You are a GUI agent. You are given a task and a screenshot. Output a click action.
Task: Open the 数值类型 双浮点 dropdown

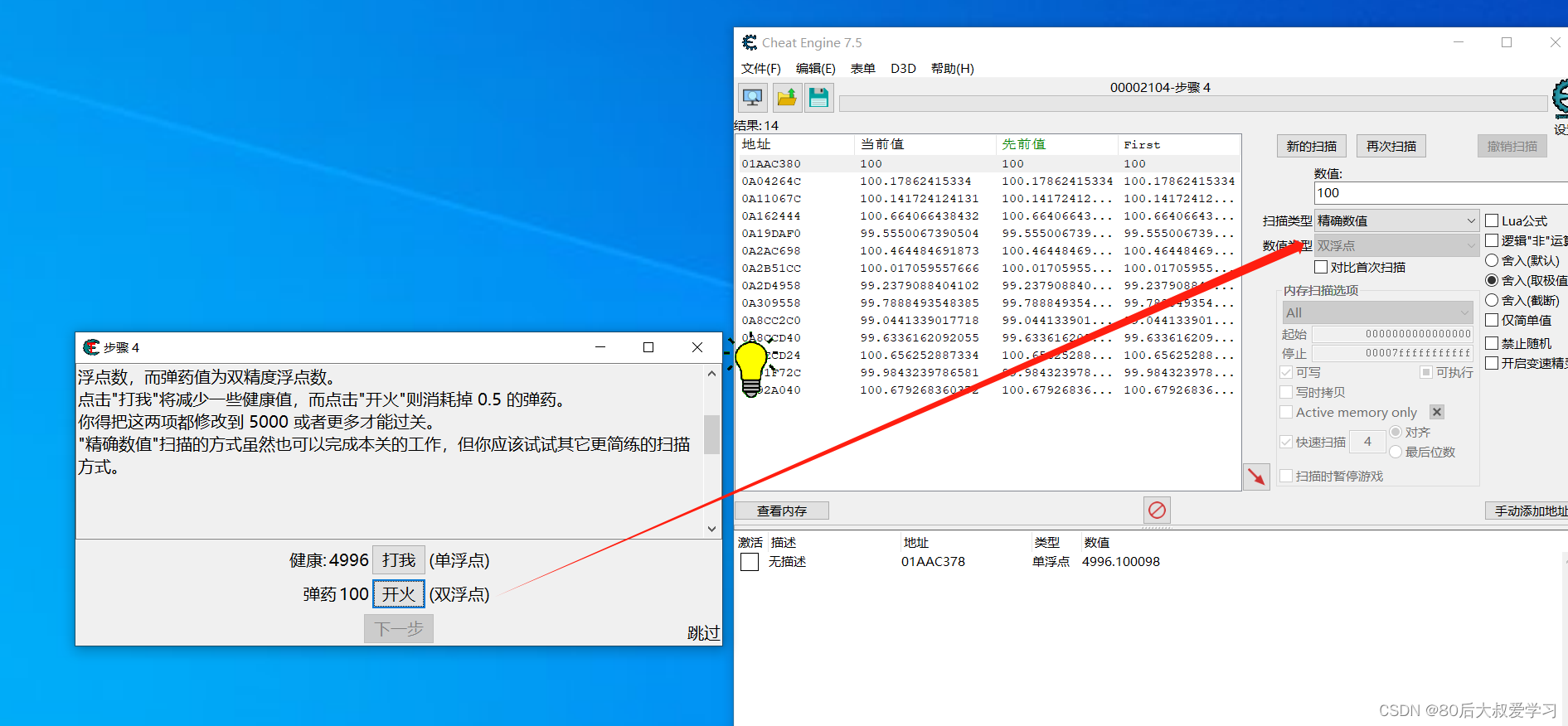click(1396, 245)
